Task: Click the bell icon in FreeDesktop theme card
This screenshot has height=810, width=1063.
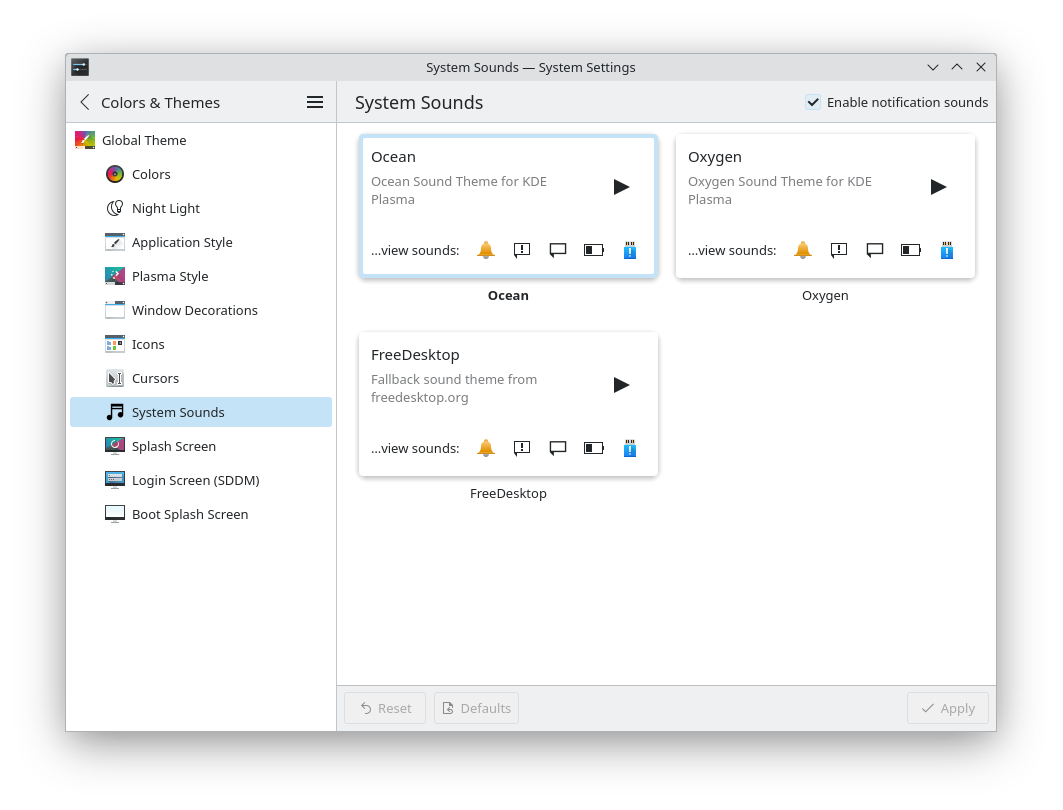Action: (x=486, y=448)
